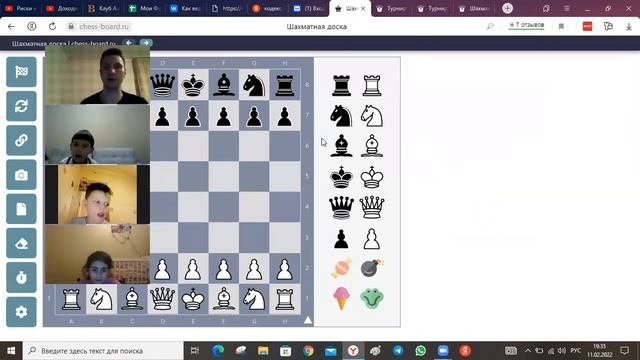Open a new browser tab with plus
The width and height of the screenshot is (640, 360).
[507, 8]
